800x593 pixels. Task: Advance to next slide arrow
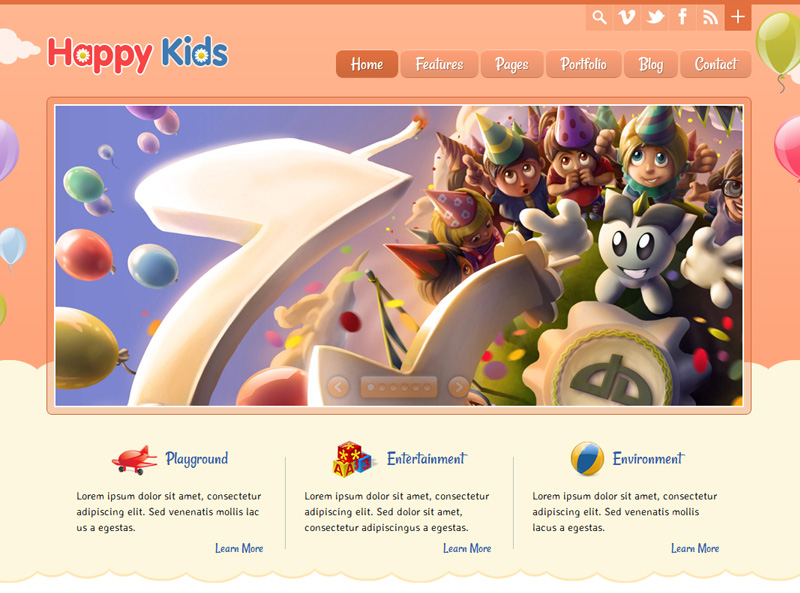[x=459, y=387]
